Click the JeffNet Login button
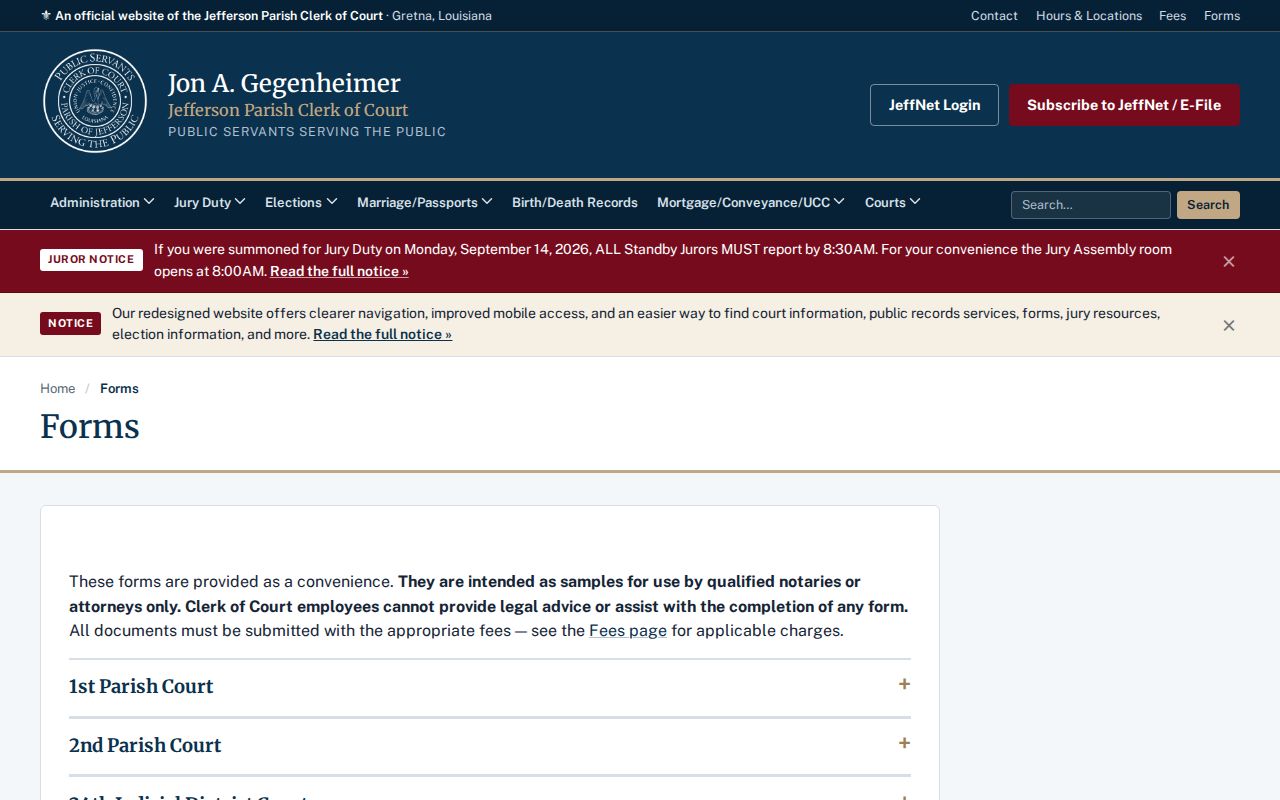Image resolution: width=1280 pixels, height=800 pixels. pyautogui.click(x=934, y=105)
